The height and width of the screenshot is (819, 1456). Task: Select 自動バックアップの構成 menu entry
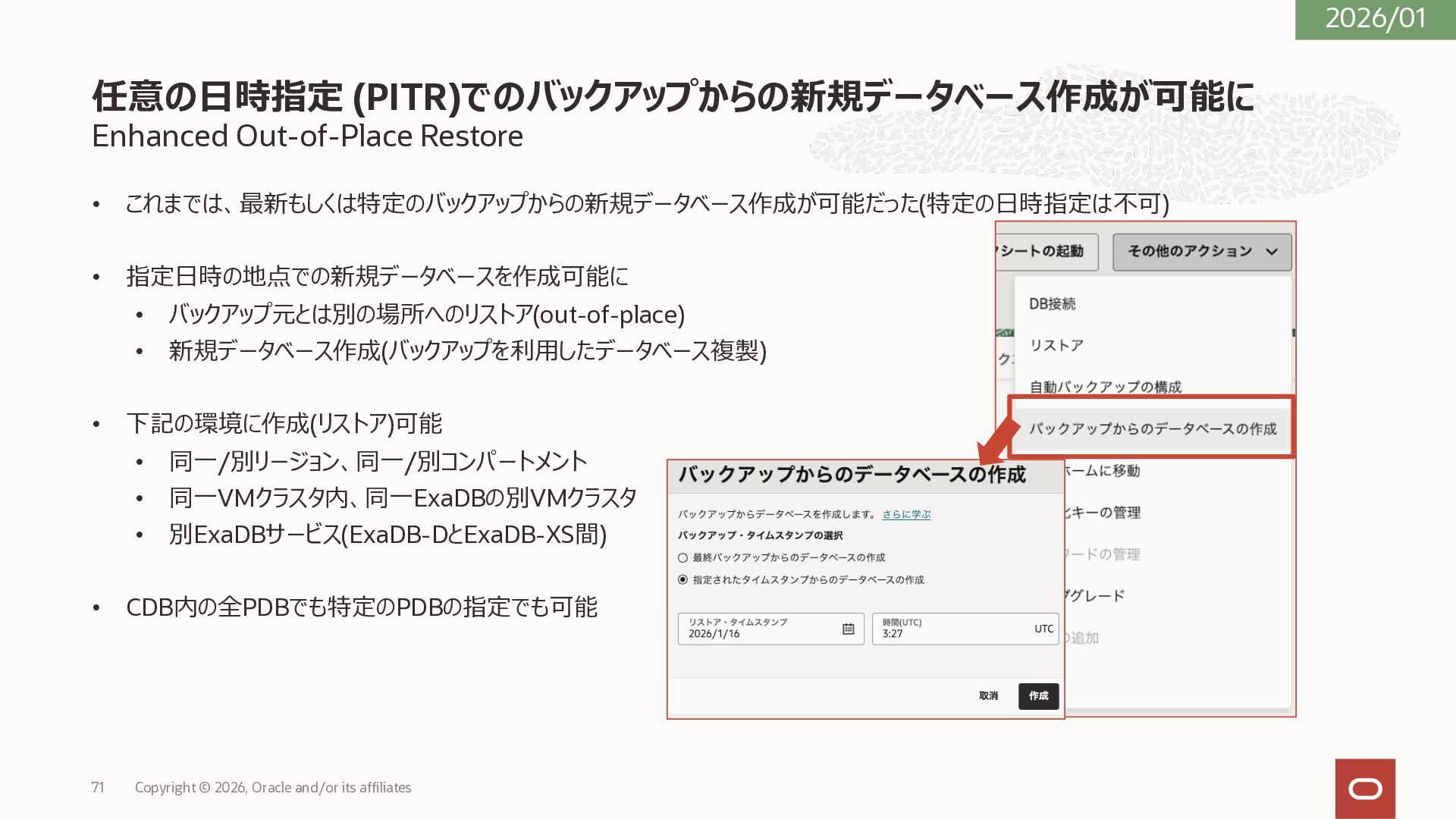click(1105, 387)
